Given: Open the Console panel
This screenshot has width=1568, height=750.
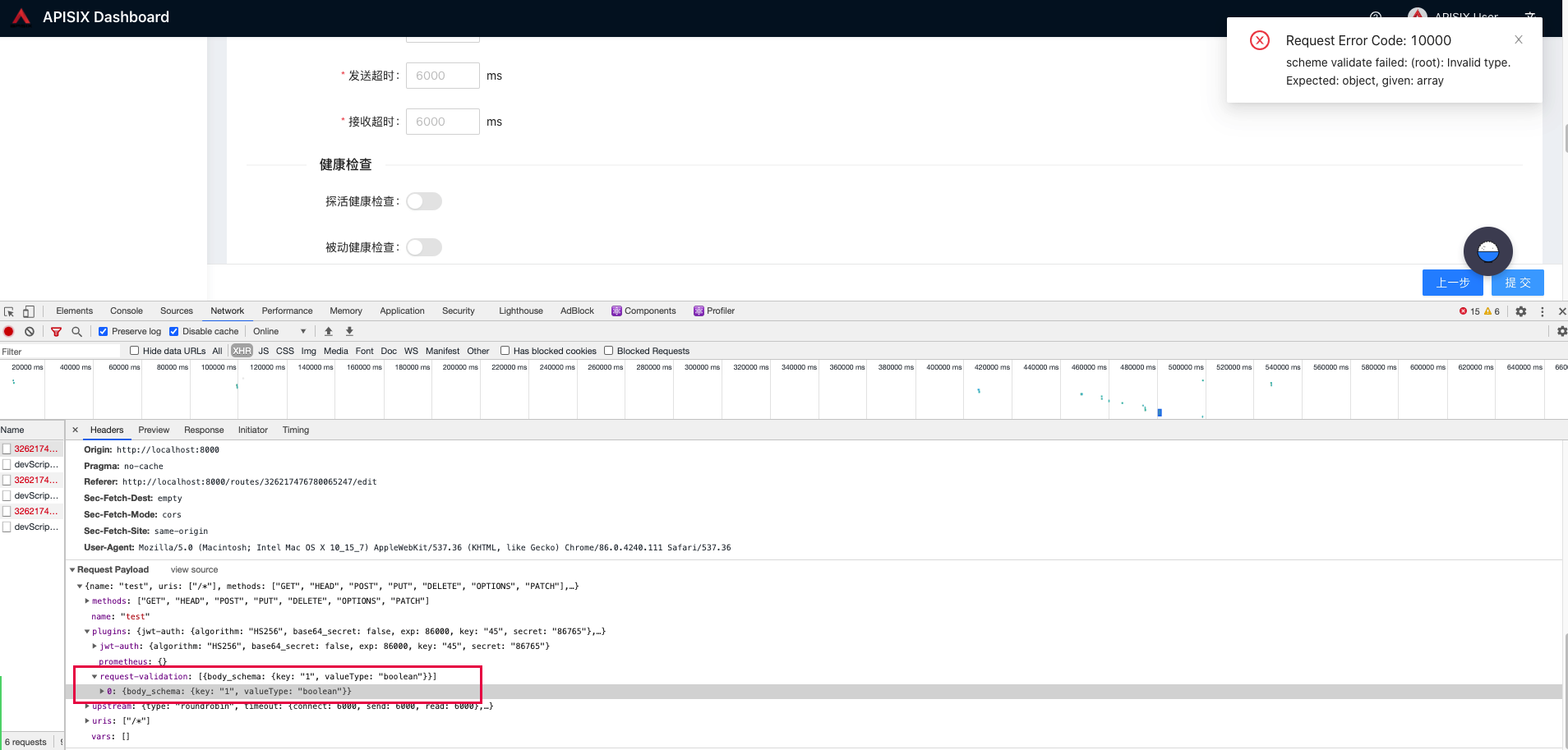Looking at the screenshot, I should pos(126,311).
